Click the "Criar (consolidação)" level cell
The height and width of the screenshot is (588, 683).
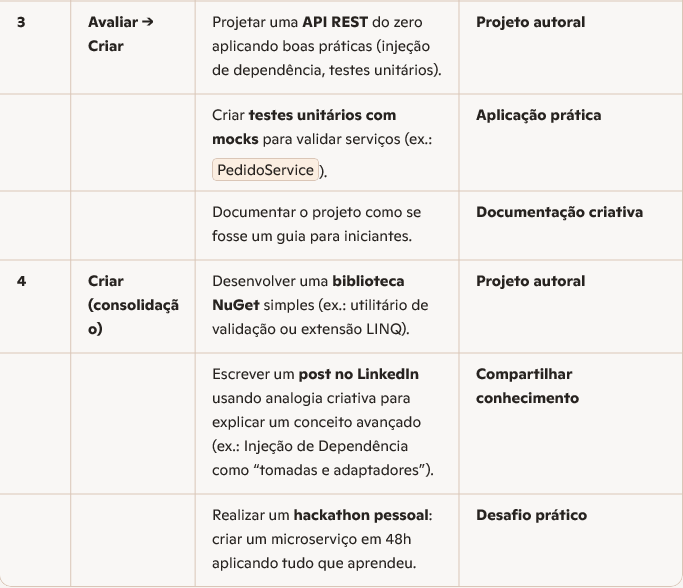click(133, 305)
